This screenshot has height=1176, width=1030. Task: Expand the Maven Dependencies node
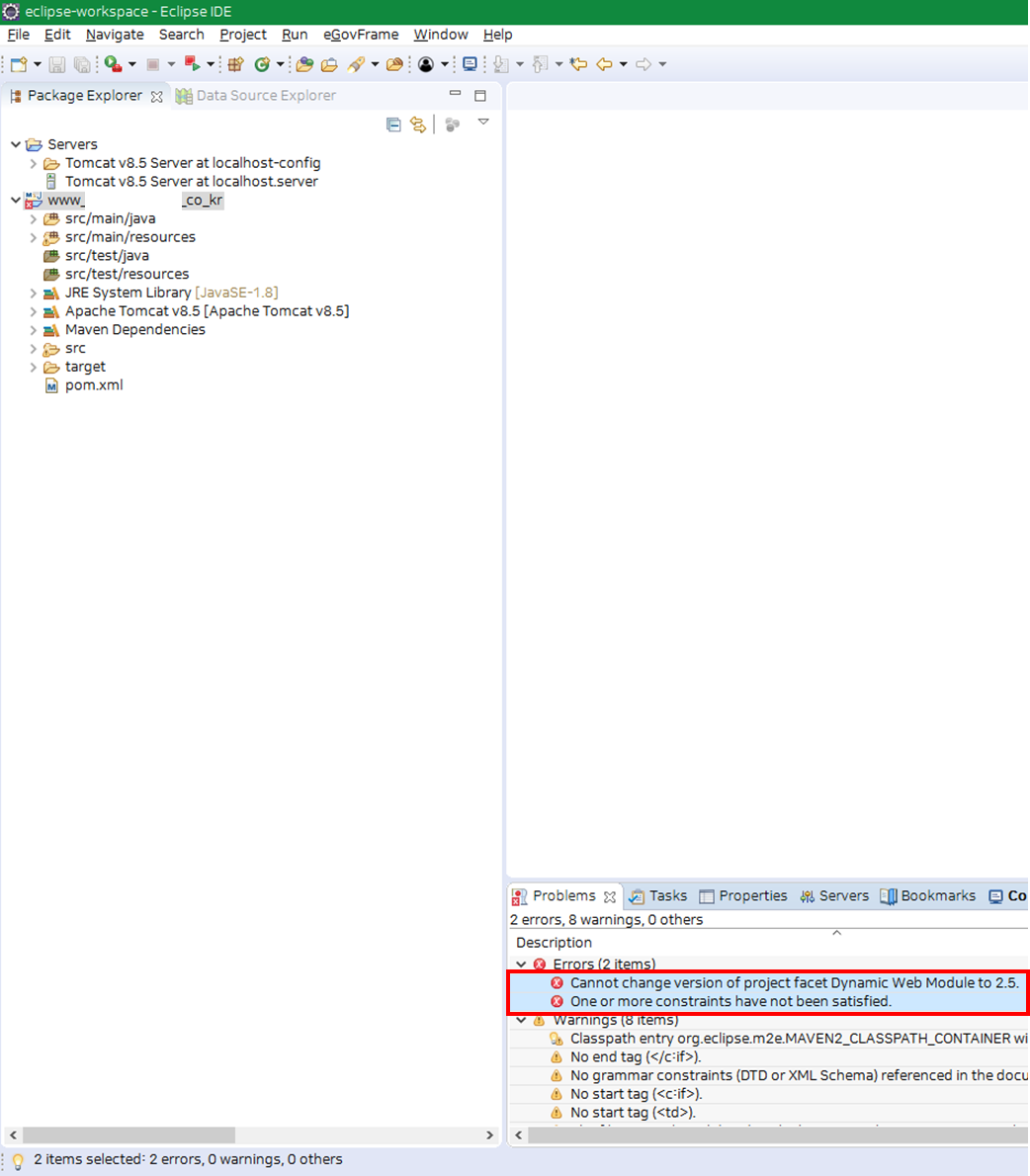coord(33,330)
